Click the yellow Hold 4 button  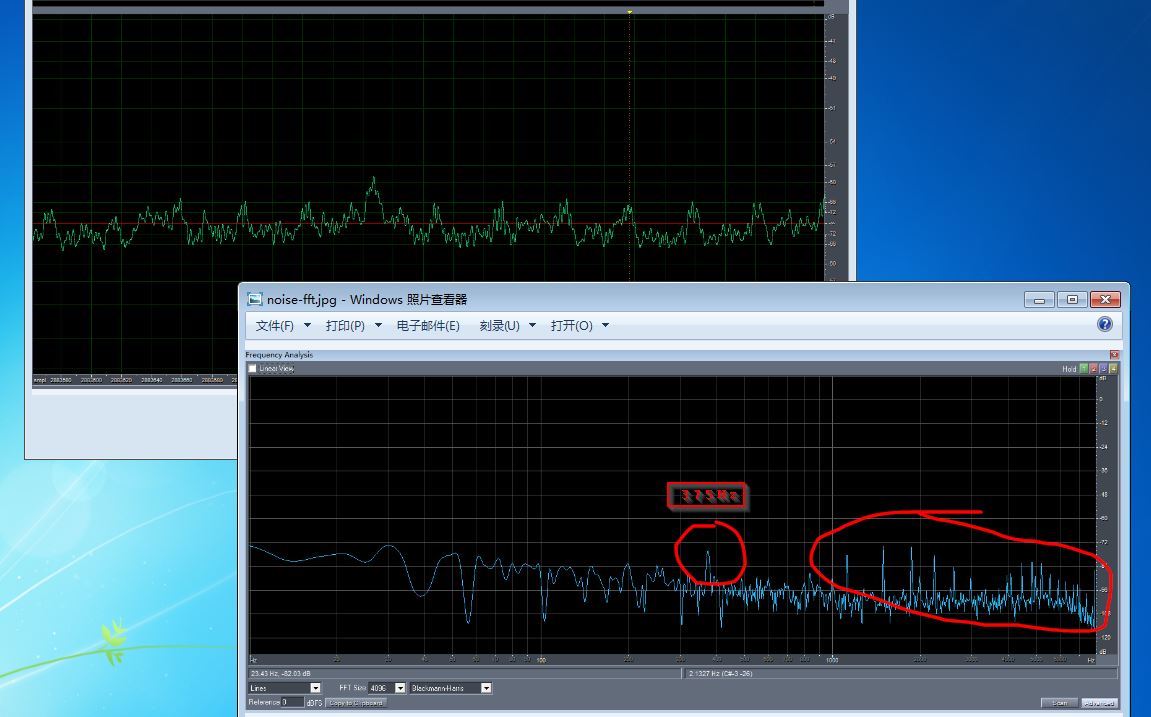(1114, 368)
